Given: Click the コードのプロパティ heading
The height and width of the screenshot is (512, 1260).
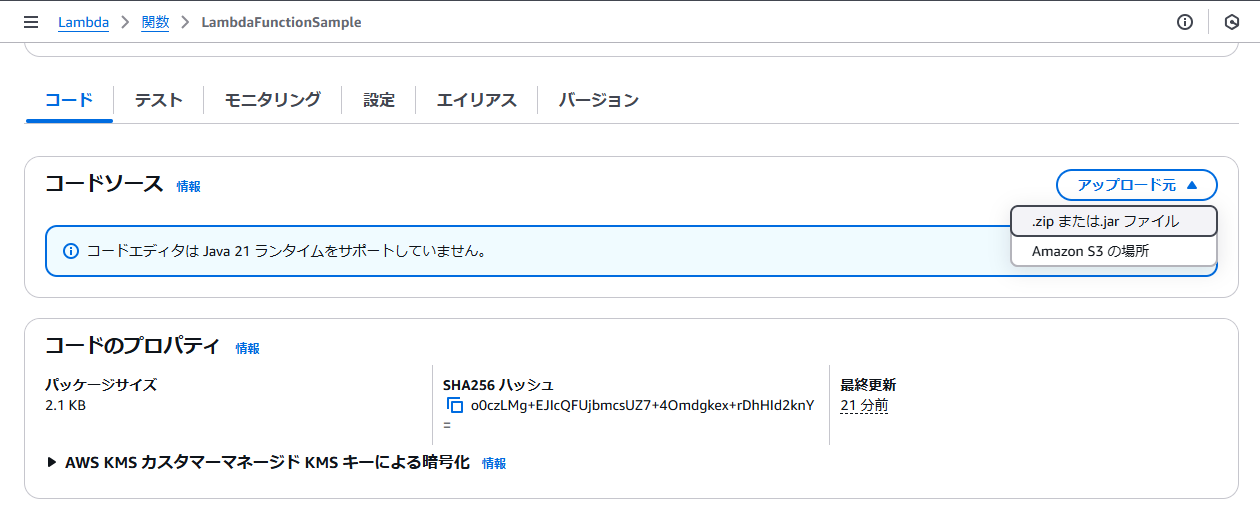Looking at the screenshot, I should [x=133, y=346].
